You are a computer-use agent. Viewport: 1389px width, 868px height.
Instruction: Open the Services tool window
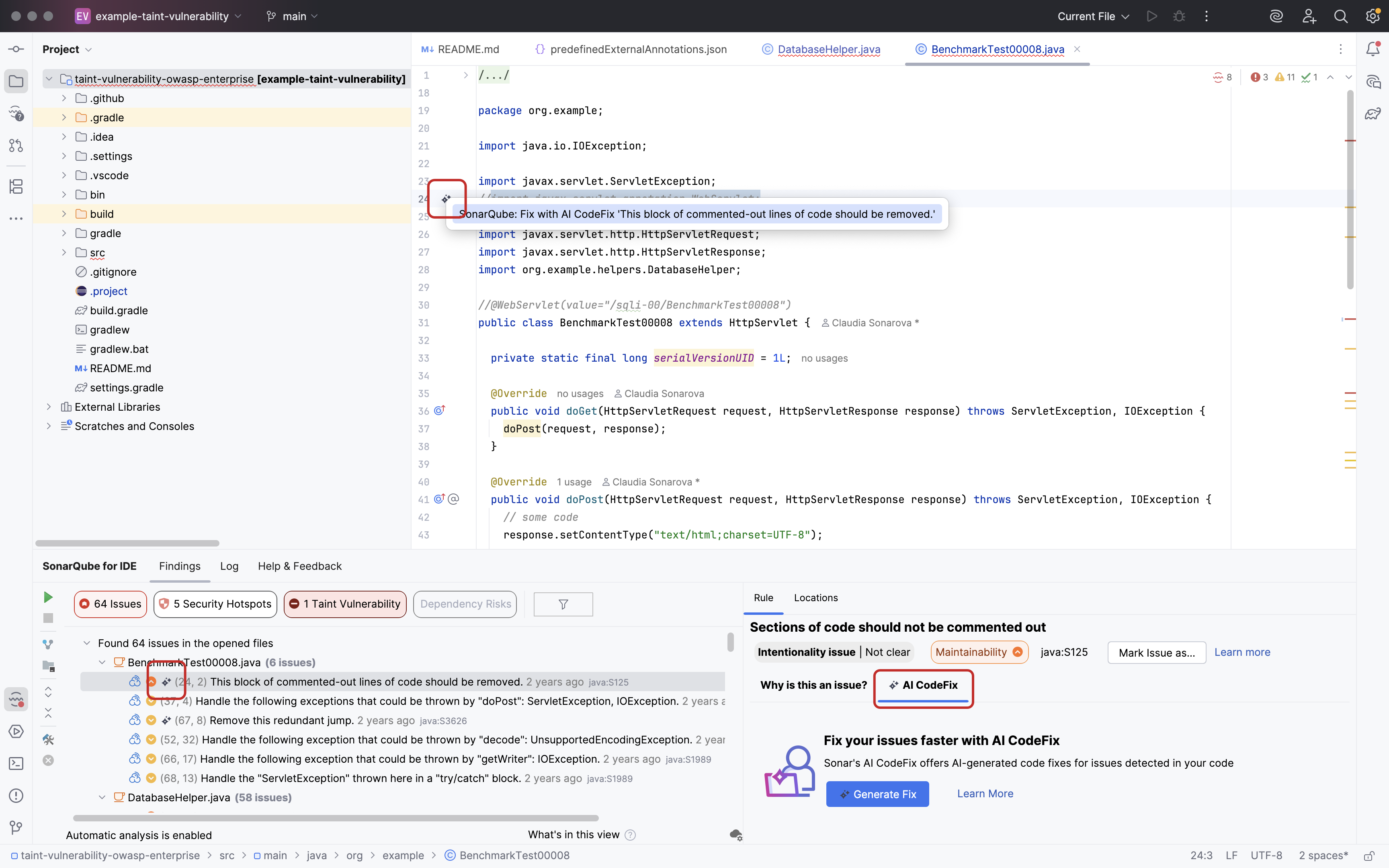[x=16, y=731]
